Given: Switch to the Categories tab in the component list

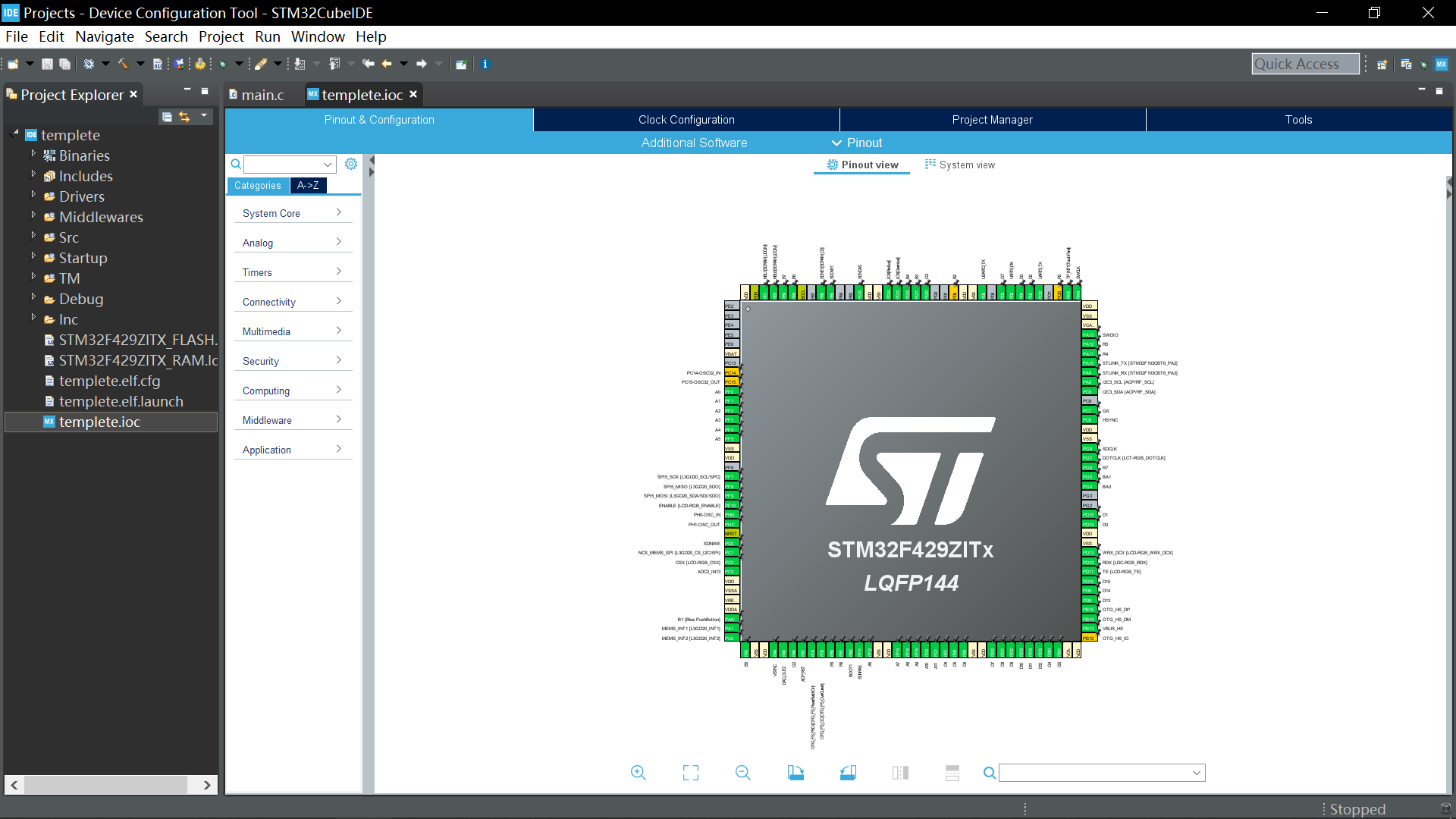Looking at the screenshot, I should 257,185.
